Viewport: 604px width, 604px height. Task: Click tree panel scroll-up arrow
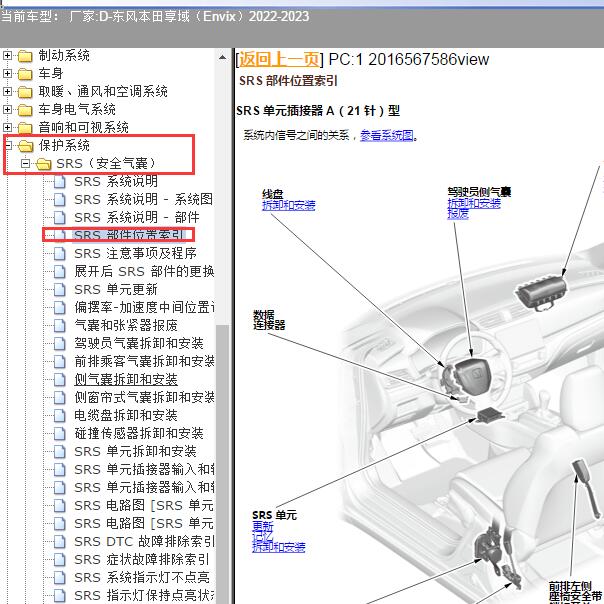[x=222, y=57]
